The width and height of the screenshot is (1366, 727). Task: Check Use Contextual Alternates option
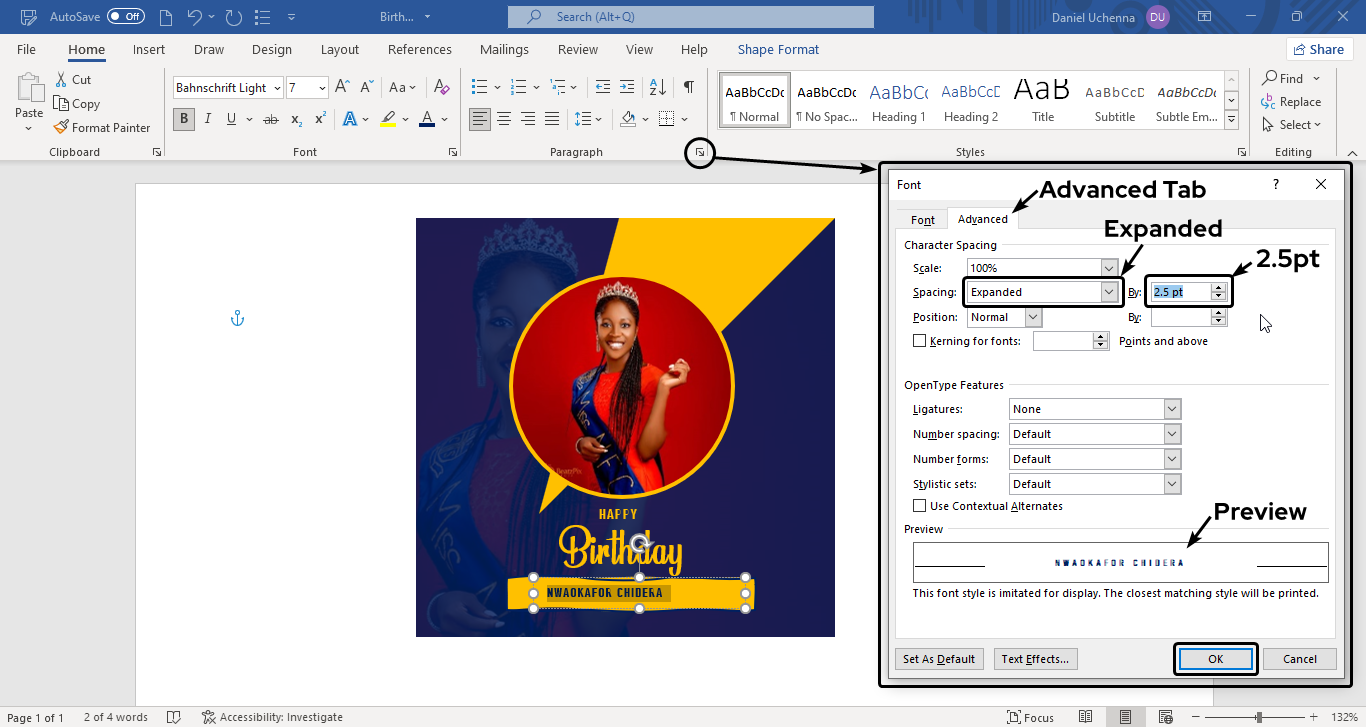920,506
